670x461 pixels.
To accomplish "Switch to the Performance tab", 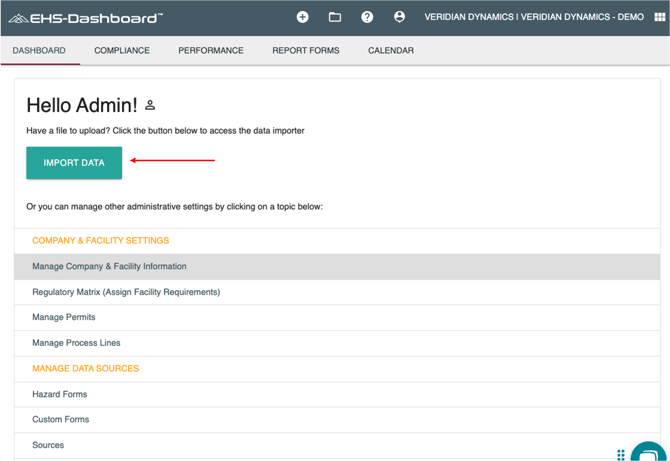I will click(x=211, y=50).
